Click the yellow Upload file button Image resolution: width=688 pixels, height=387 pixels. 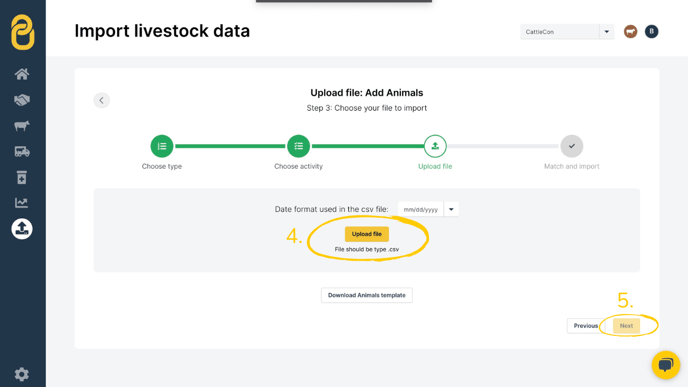point(366,234)
